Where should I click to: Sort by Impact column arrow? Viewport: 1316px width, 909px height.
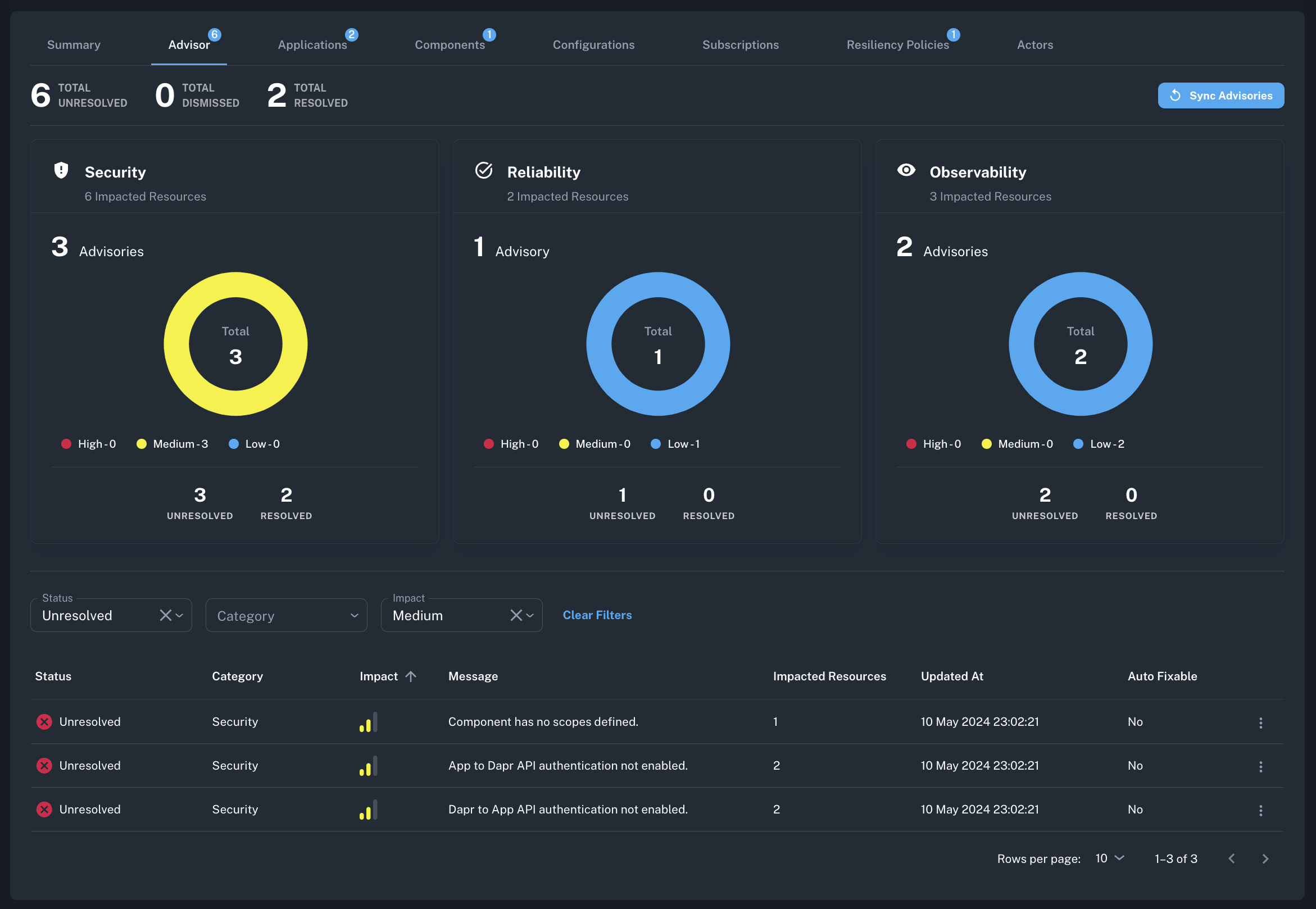pos(411,675)
